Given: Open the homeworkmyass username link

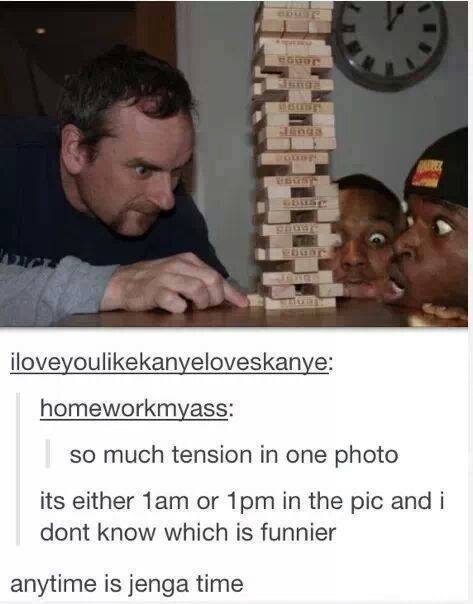Looking at the screenshot, I should (x=136, y=409).
